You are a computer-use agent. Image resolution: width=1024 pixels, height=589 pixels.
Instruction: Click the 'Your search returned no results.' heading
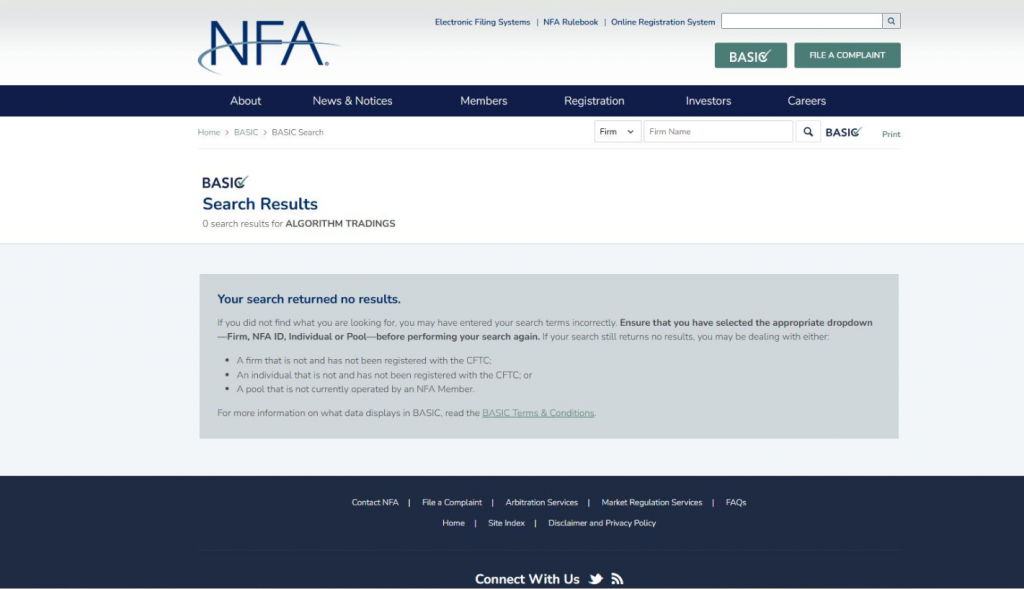(308, 299)
